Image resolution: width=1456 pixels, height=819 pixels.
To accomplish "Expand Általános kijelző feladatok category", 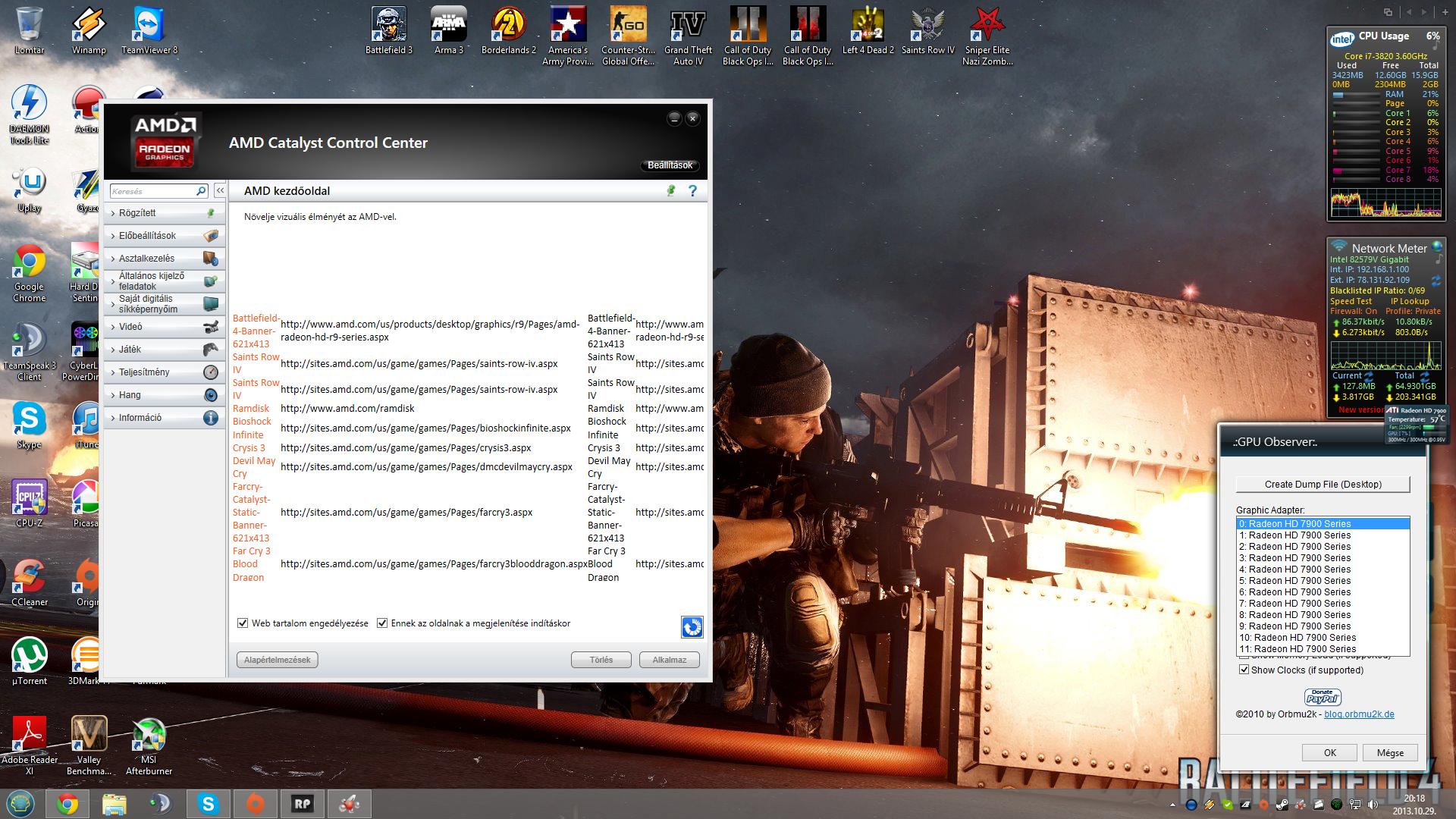I will 165,281.
